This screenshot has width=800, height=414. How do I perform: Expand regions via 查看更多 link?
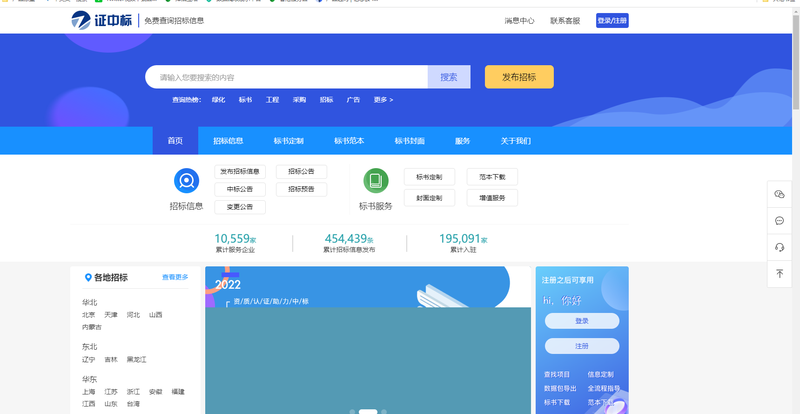tap(175, 277)
